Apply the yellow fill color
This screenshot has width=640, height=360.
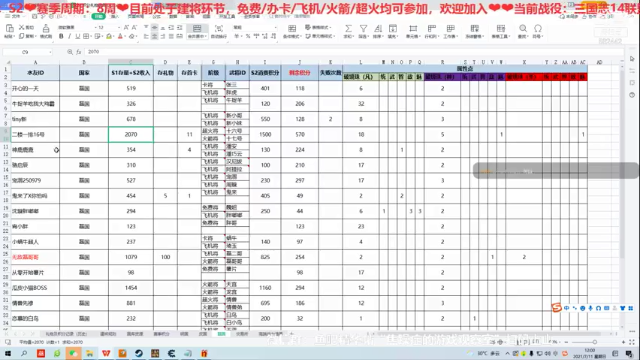tap(109, 36)
